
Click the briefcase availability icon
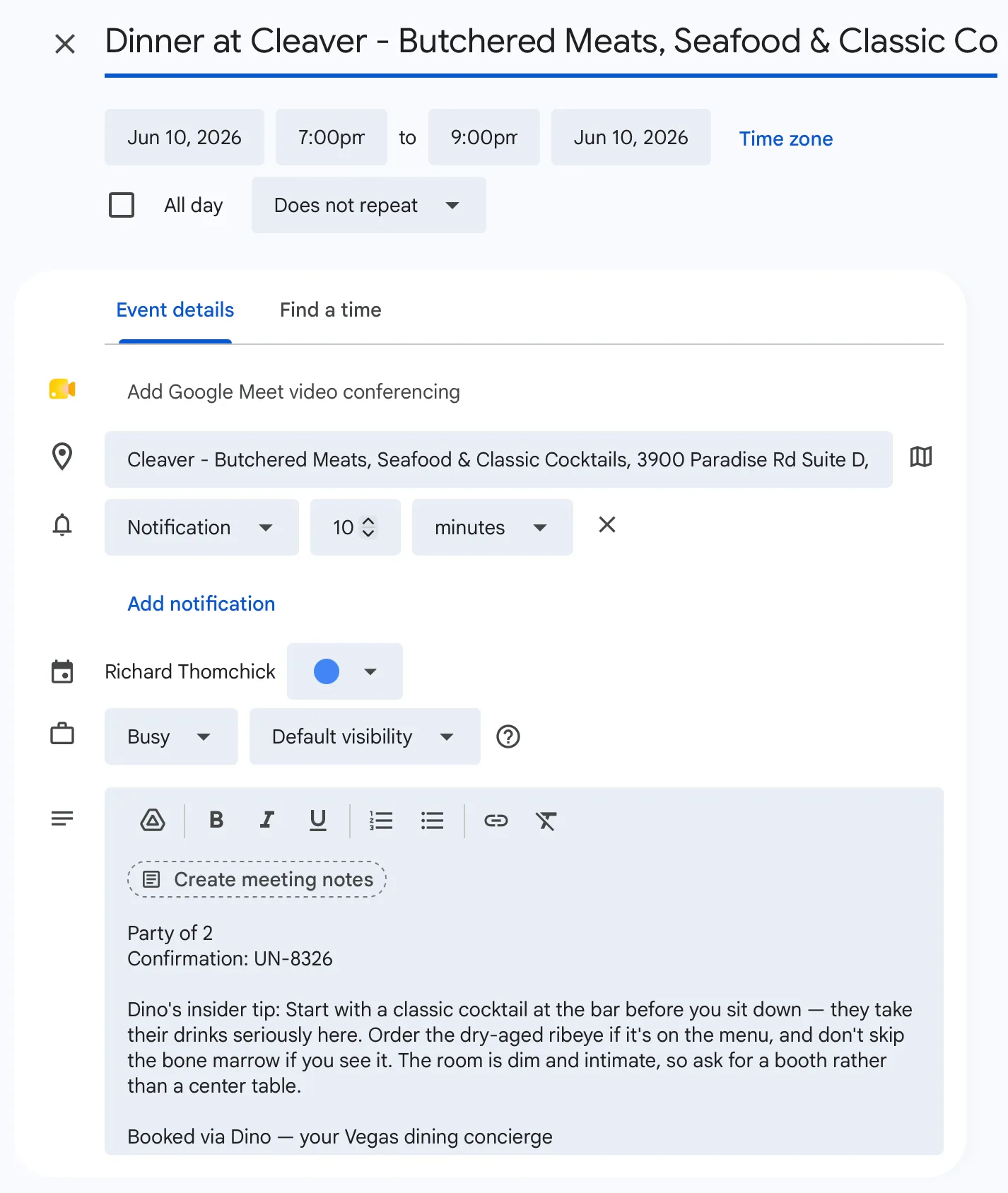tap(62, 734)
